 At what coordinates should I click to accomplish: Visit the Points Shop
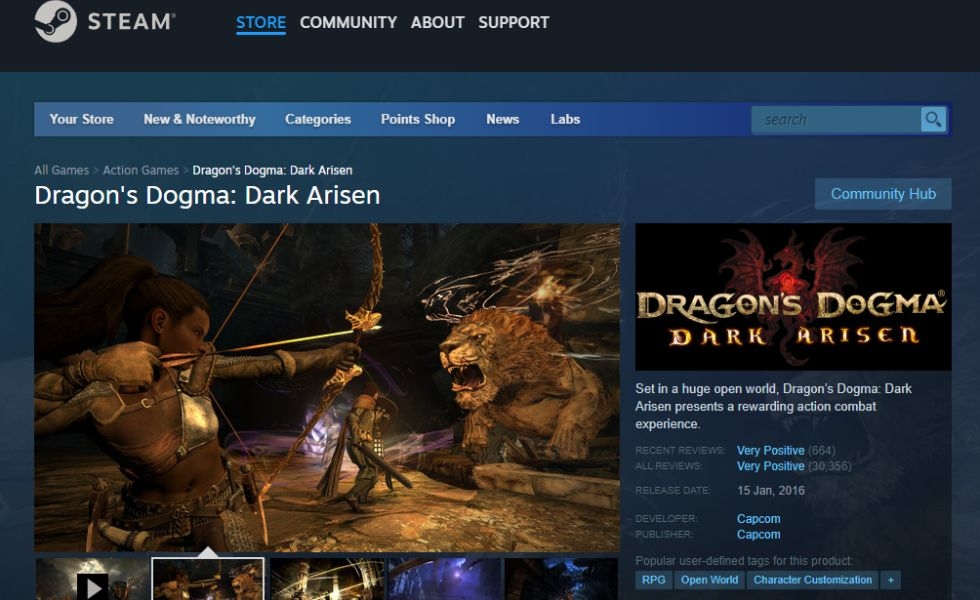click(417, 119)
